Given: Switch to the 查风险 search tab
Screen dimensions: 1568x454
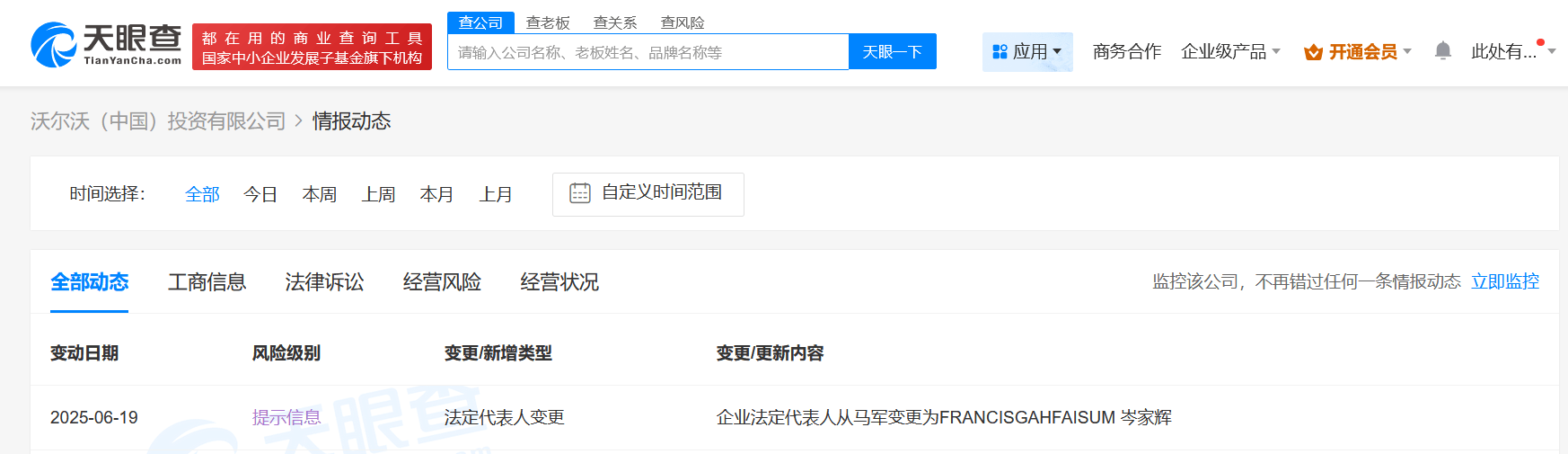Looking at the screenshot, I should (683, 22).
